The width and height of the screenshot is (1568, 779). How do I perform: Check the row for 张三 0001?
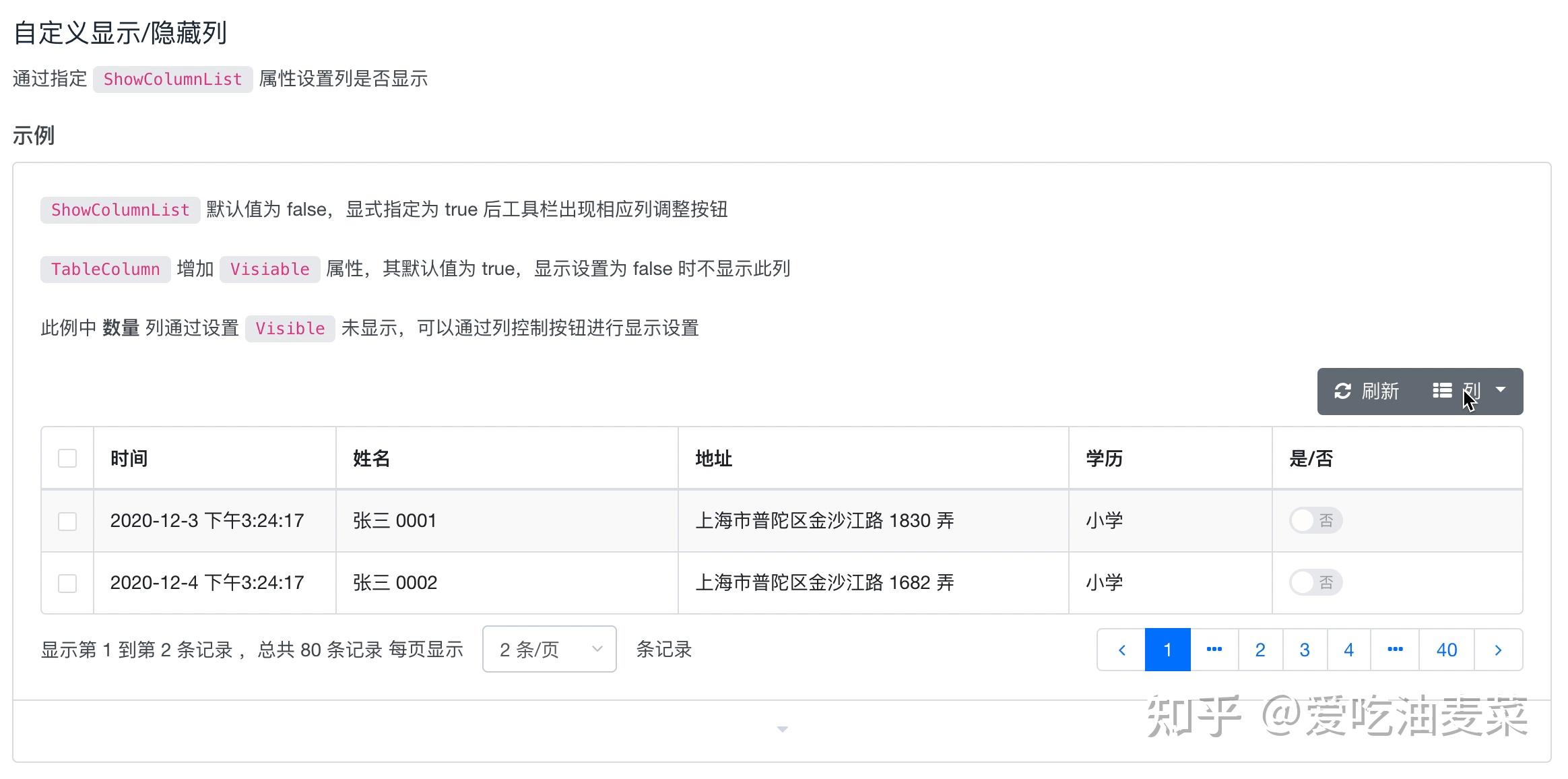point(67,520)
